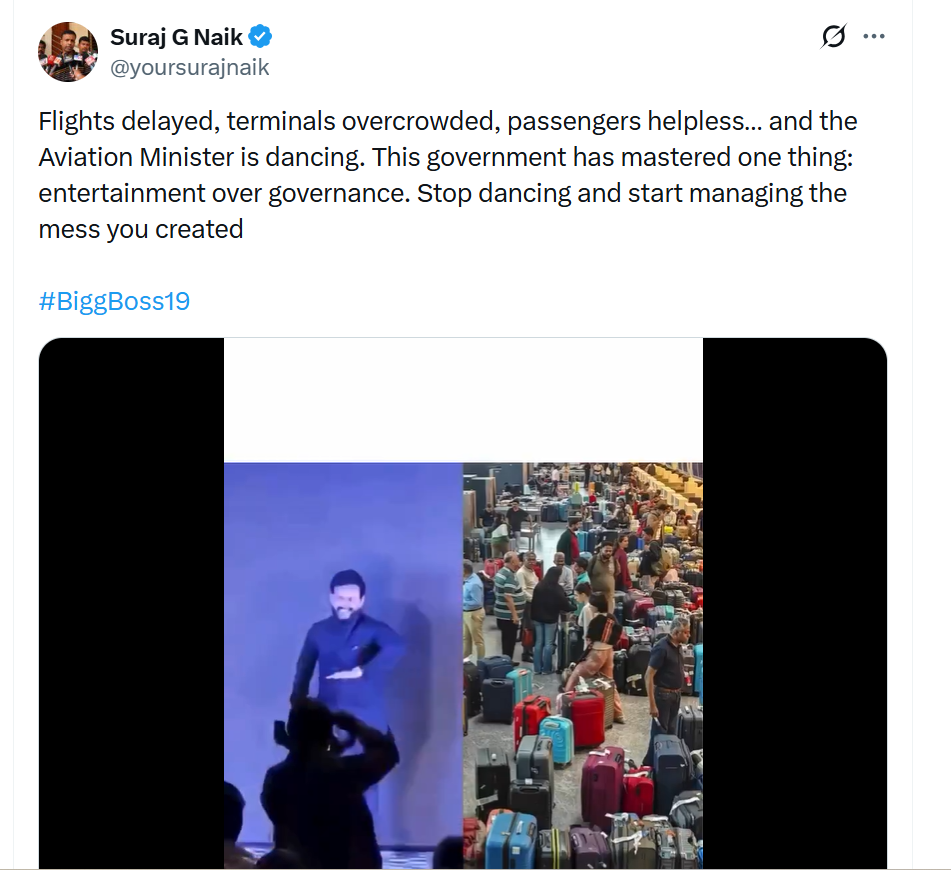This screenshot has width=951, height=870.
Task: Click Suraj G Naik's profile picture
Action: pyautogui.click(x=68, y=51)
